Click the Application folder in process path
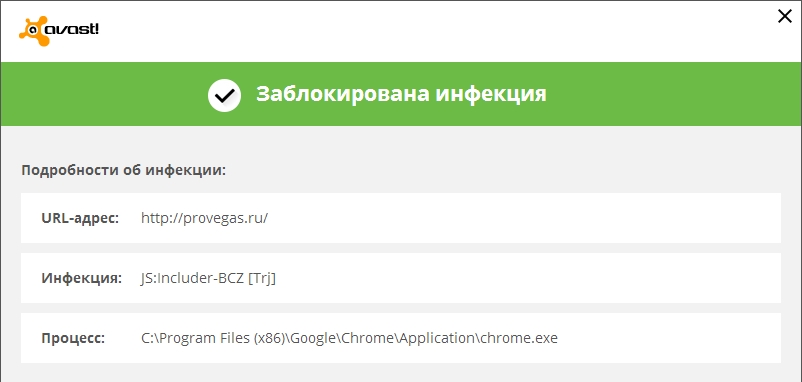 tap(438, 339)
